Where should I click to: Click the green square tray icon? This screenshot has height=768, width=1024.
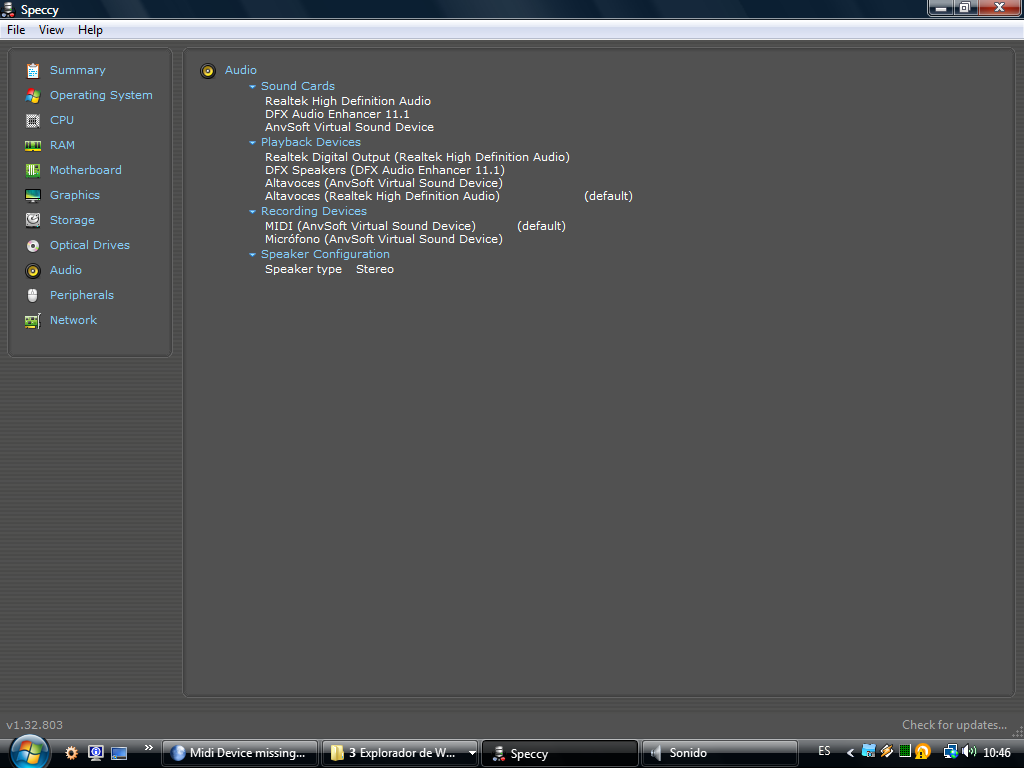tap(904, 752)
